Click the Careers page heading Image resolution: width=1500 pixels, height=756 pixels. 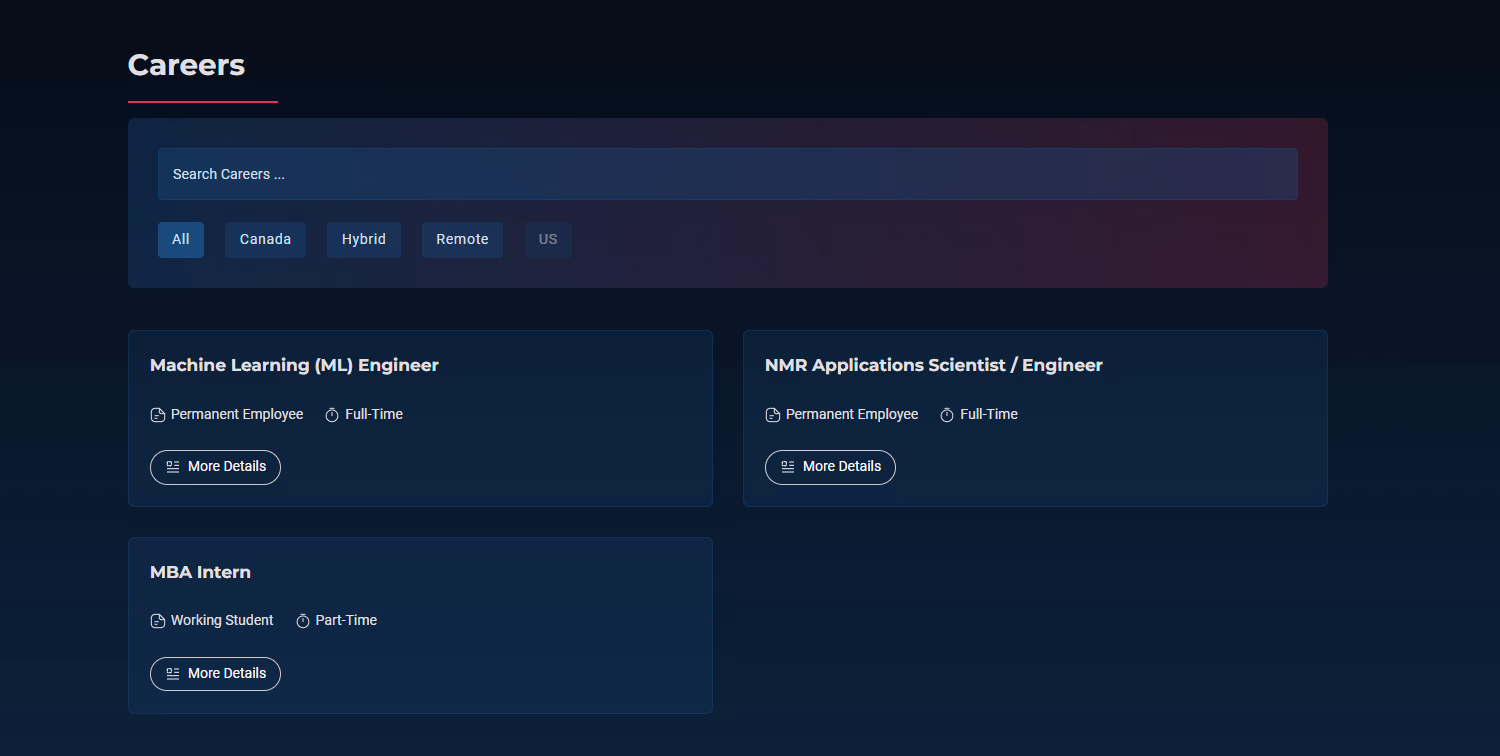coord(187,65)
